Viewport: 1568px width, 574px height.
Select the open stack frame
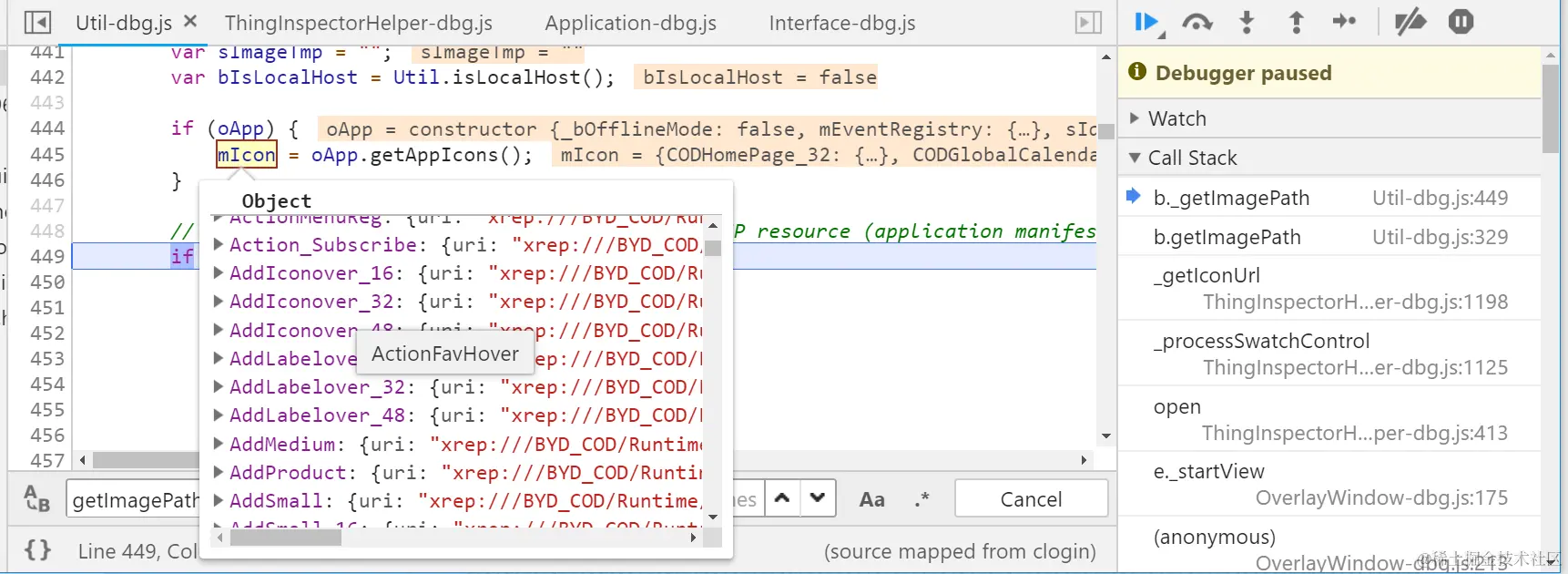coord(1330,419)
